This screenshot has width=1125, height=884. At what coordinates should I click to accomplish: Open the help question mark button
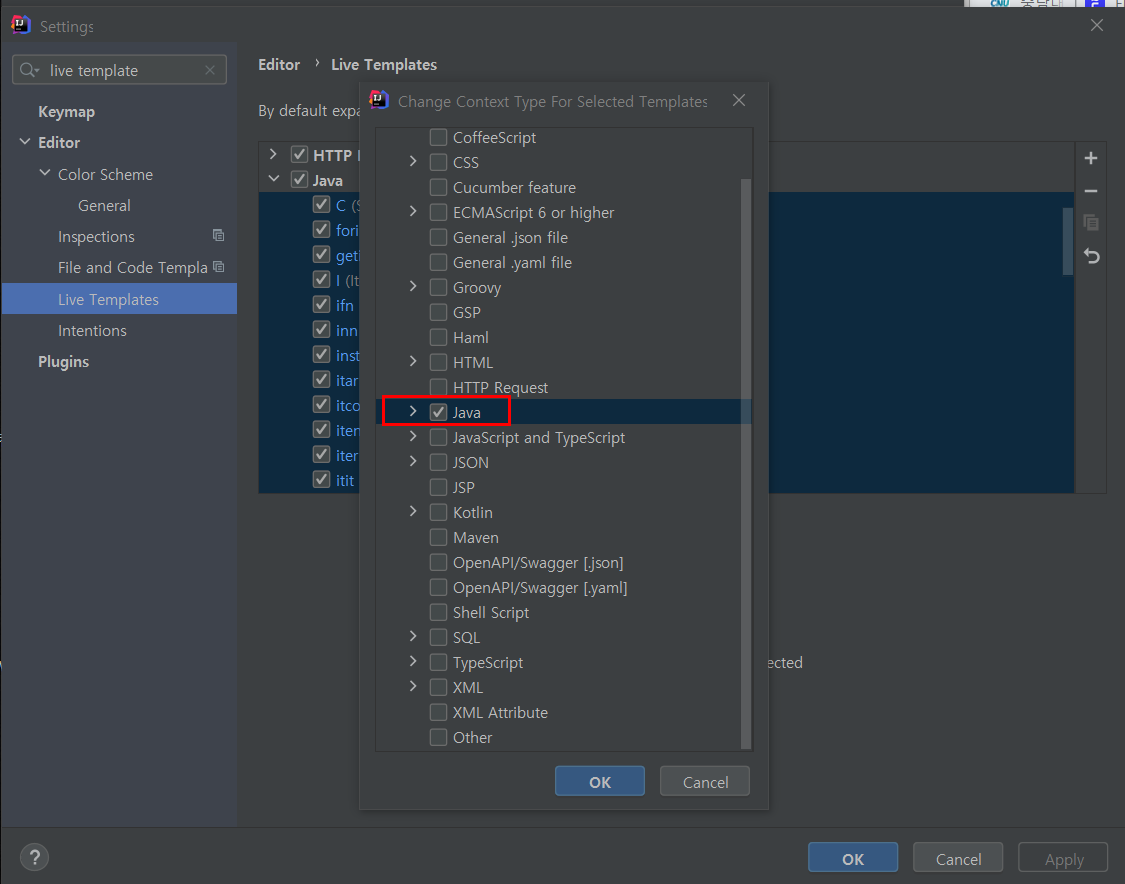[x=34, y=857]
